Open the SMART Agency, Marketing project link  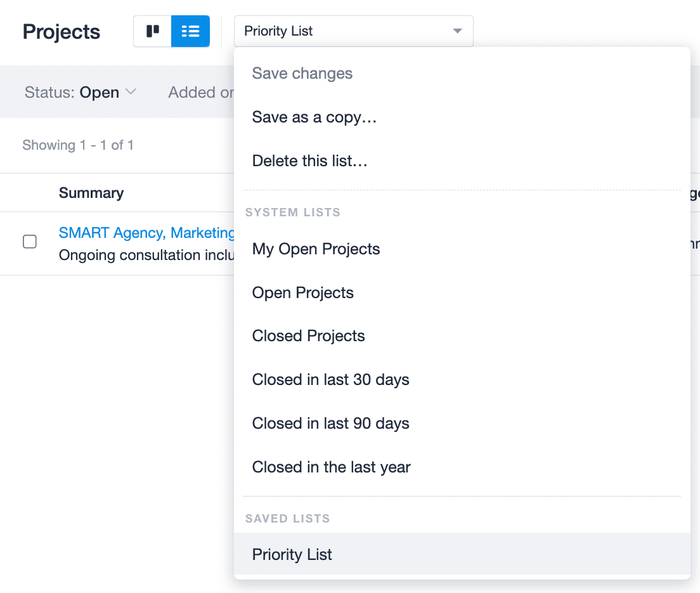click(146, 233)
